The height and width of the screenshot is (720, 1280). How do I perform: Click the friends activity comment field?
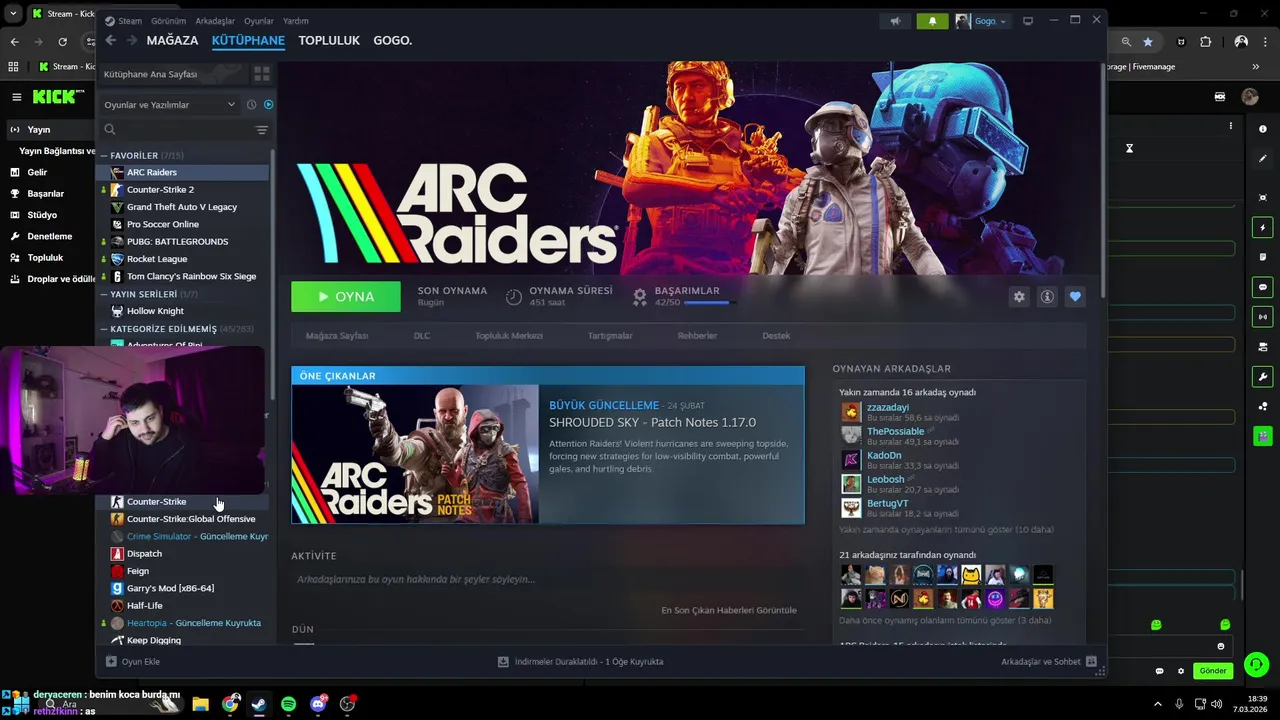pos(548,579)
